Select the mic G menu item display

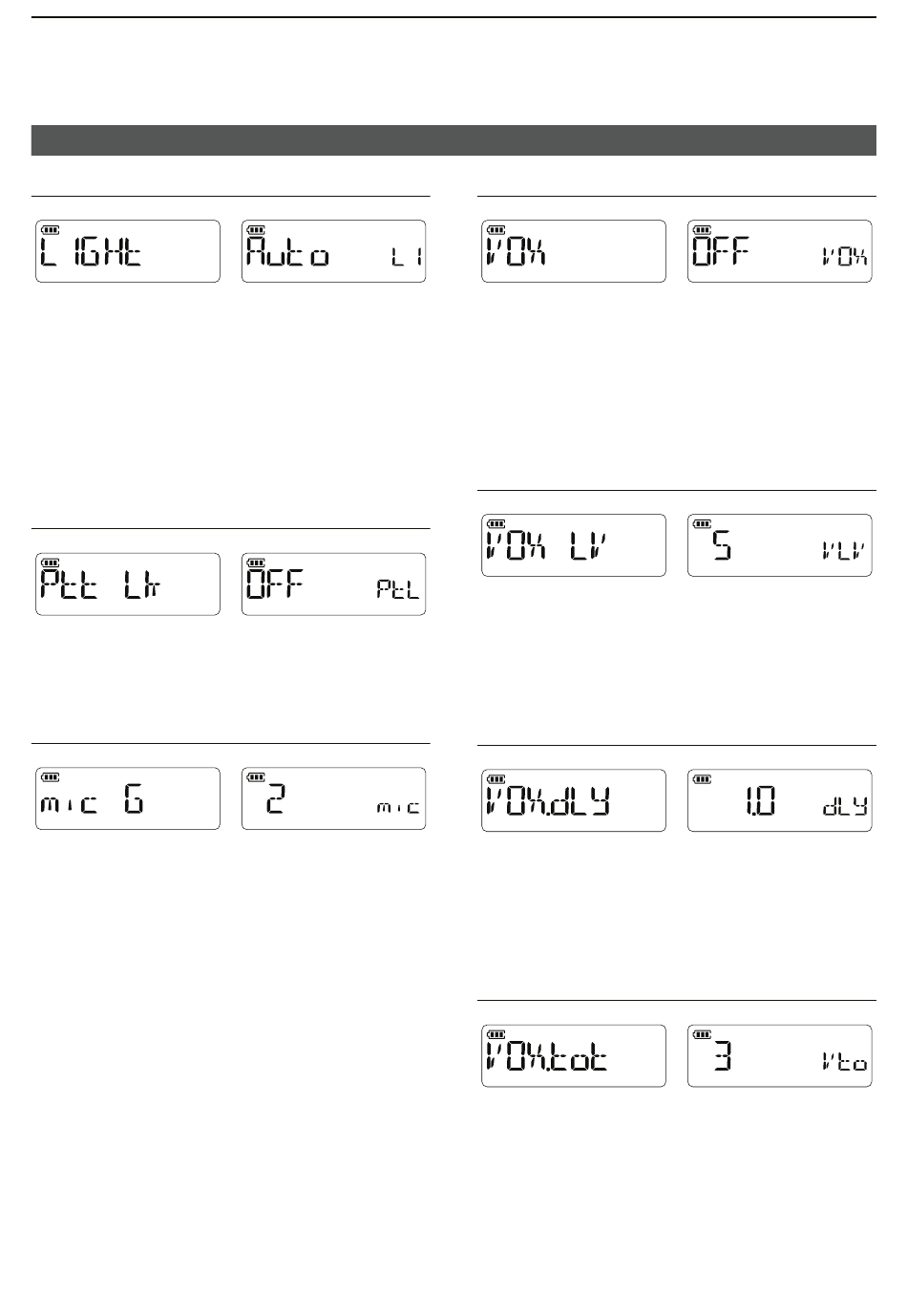coord(128,798)
